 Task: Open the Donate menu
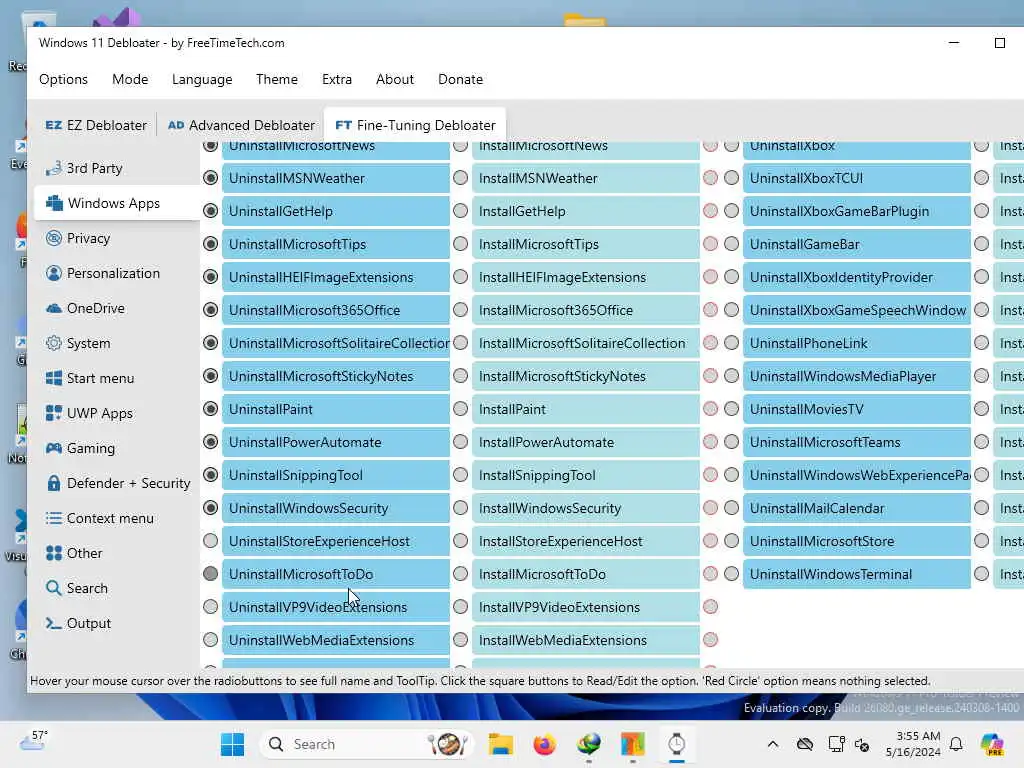pyautogui.click(x=460, y=79)
